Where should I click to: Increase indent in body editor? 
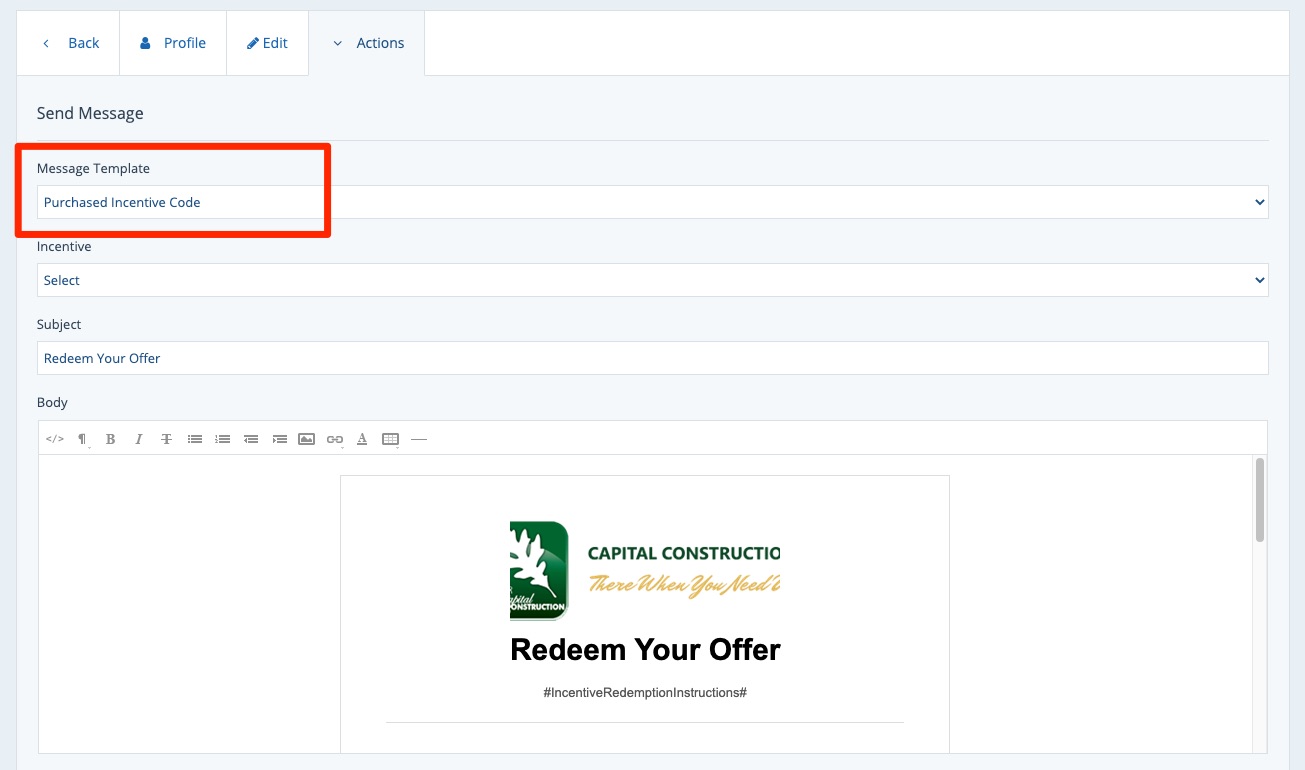(x=279, y=439)
